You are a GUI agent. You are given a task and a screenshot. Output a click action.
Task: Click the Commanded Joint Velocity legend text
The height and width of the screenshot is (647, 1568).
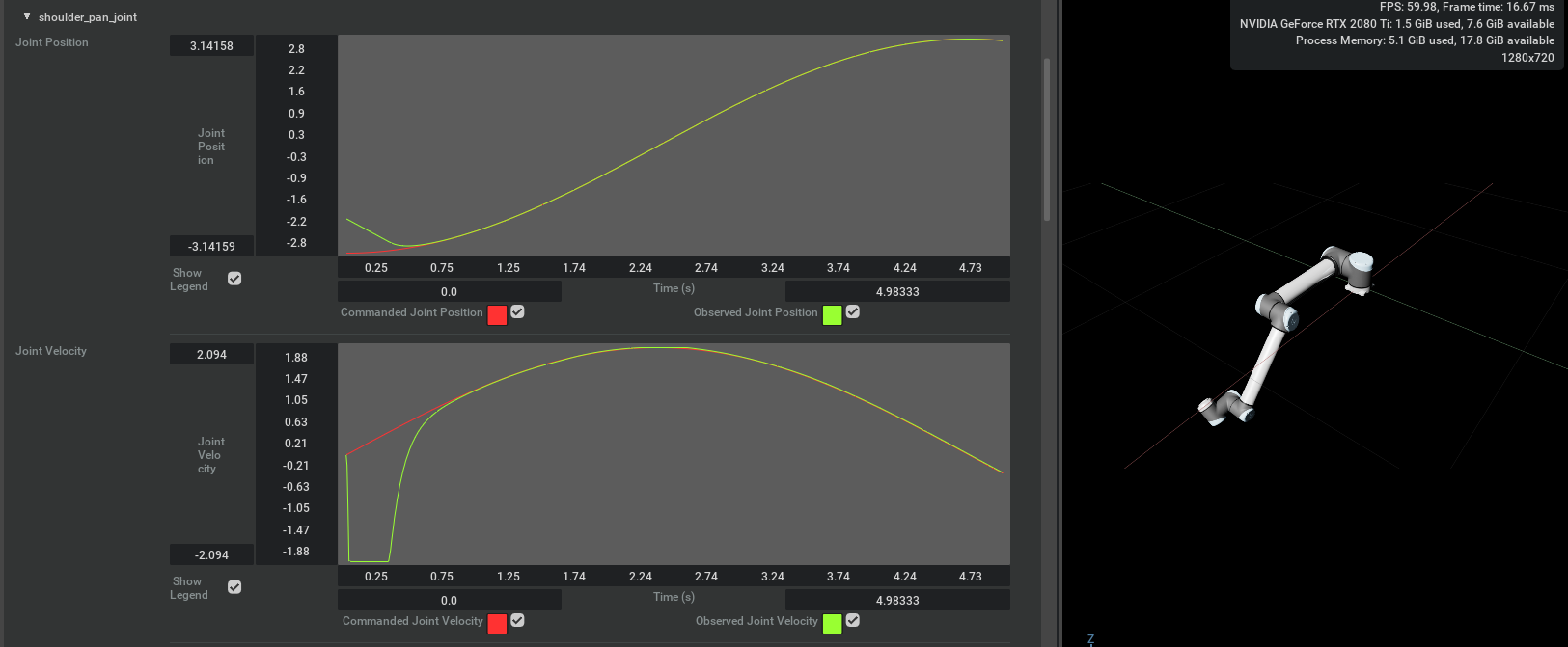[413, 621]
